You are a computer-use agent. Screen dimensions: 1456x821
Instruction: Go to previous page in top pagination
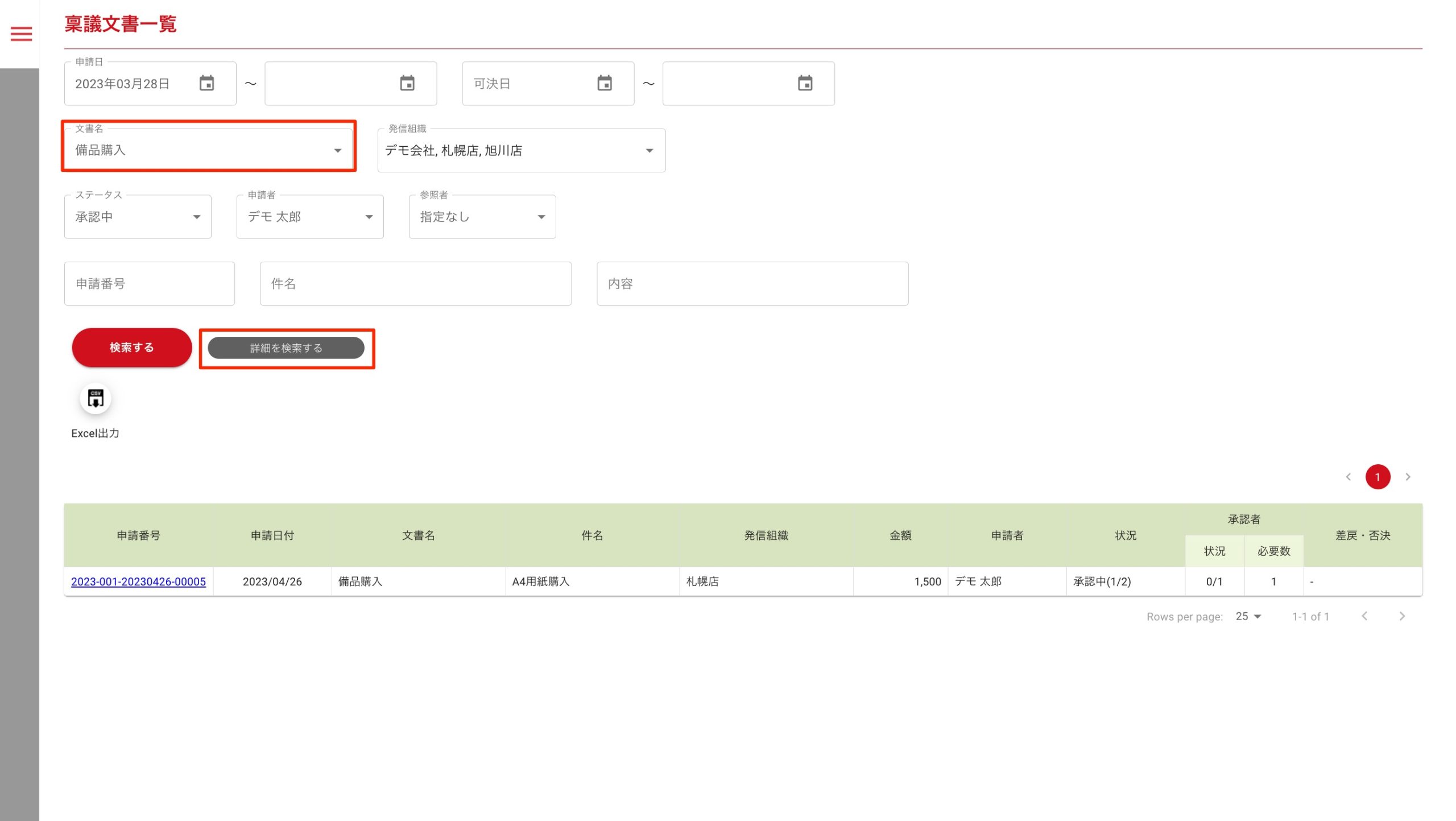point(1348,477)
